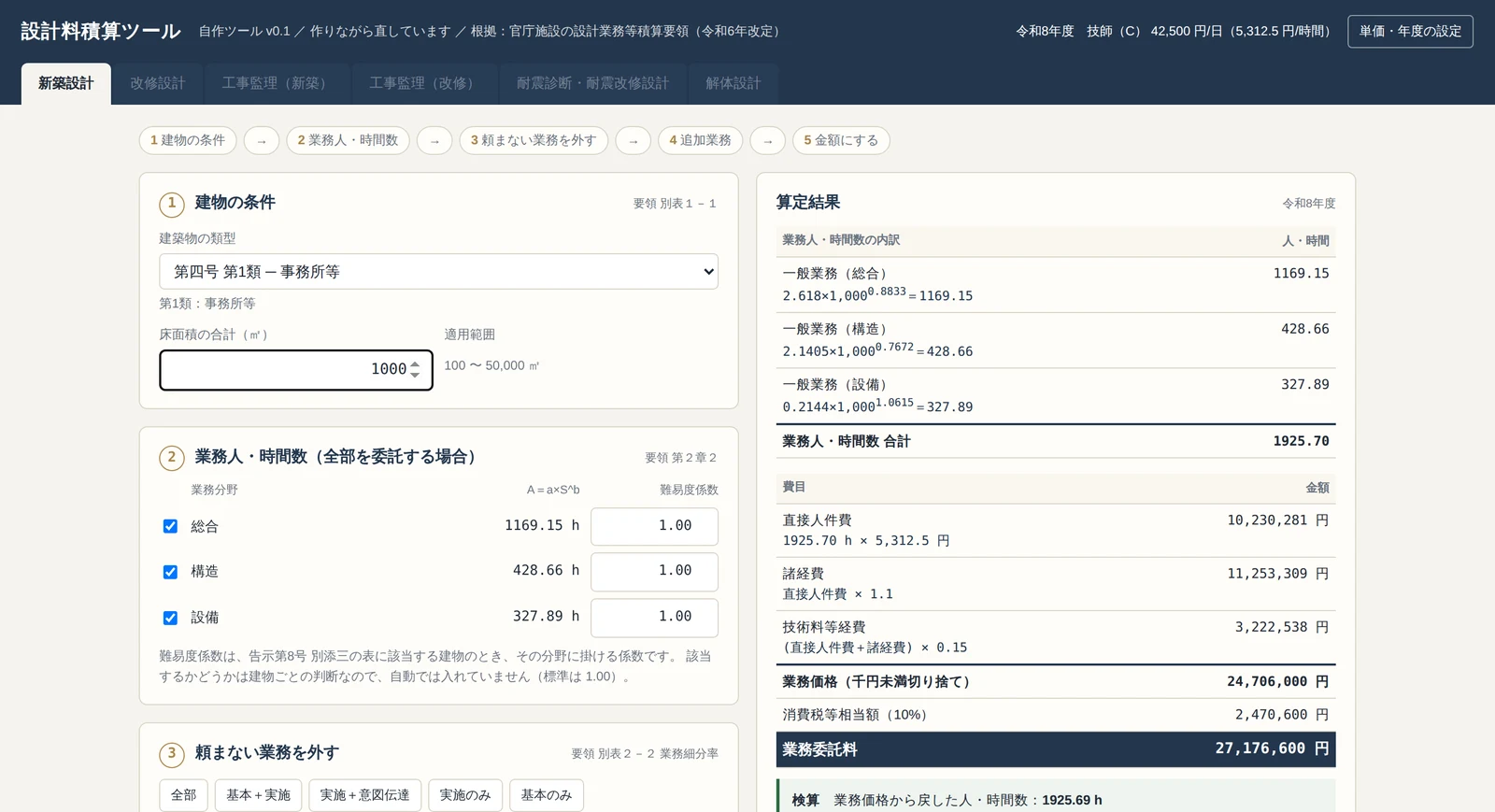Edit the 設備 難易度係数 field

[654, 617]
